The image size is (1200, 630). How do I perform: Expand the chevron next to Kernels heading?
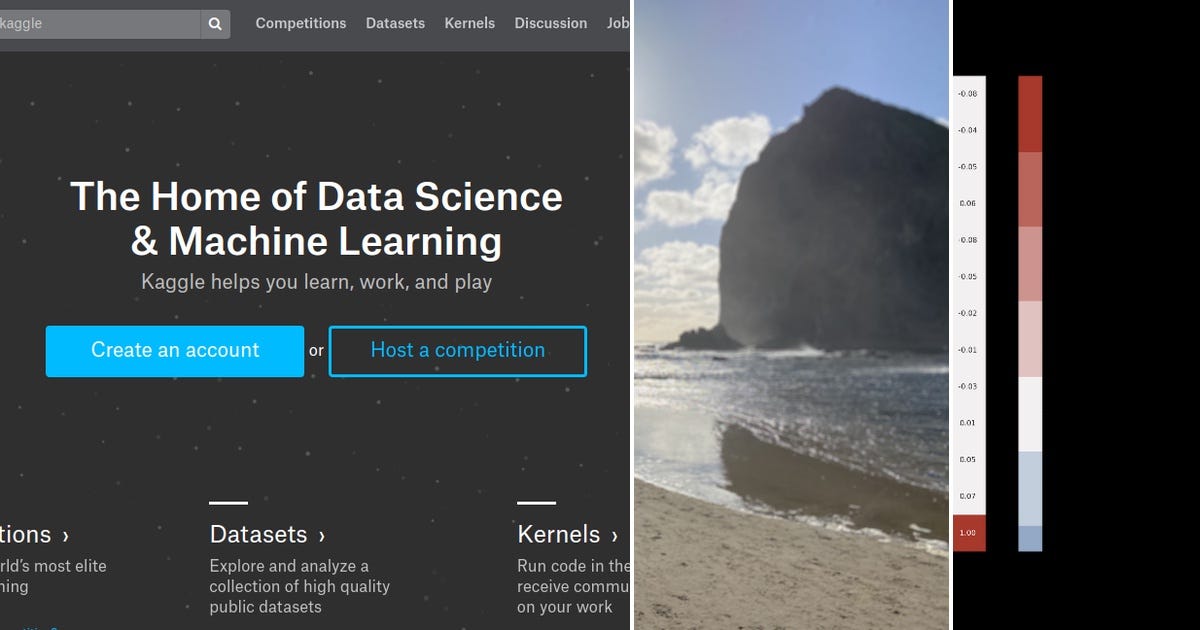click(x=613, y=535)
